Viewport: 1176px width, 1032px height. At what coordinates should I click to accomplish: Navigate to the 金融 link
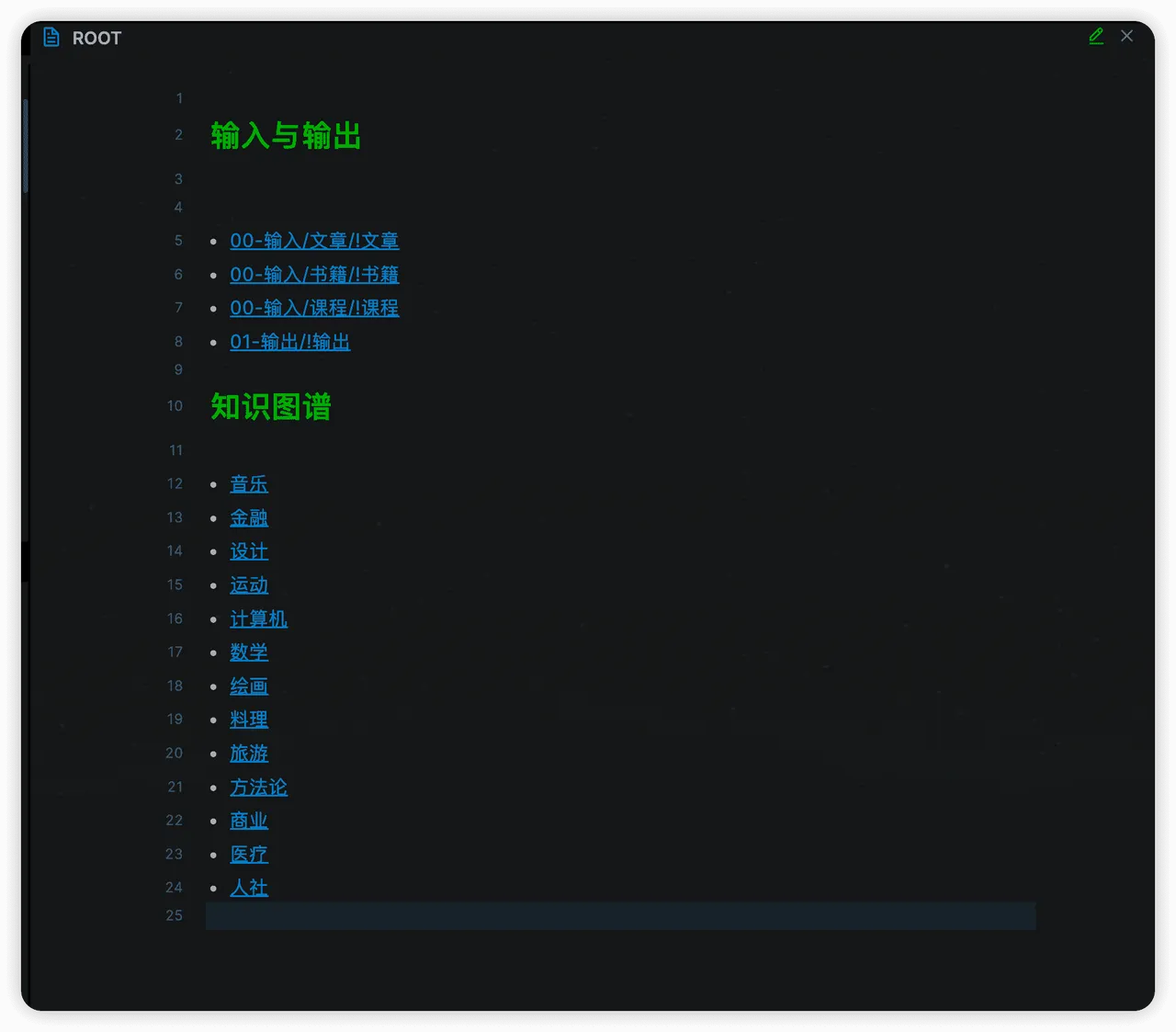[249, 518]
